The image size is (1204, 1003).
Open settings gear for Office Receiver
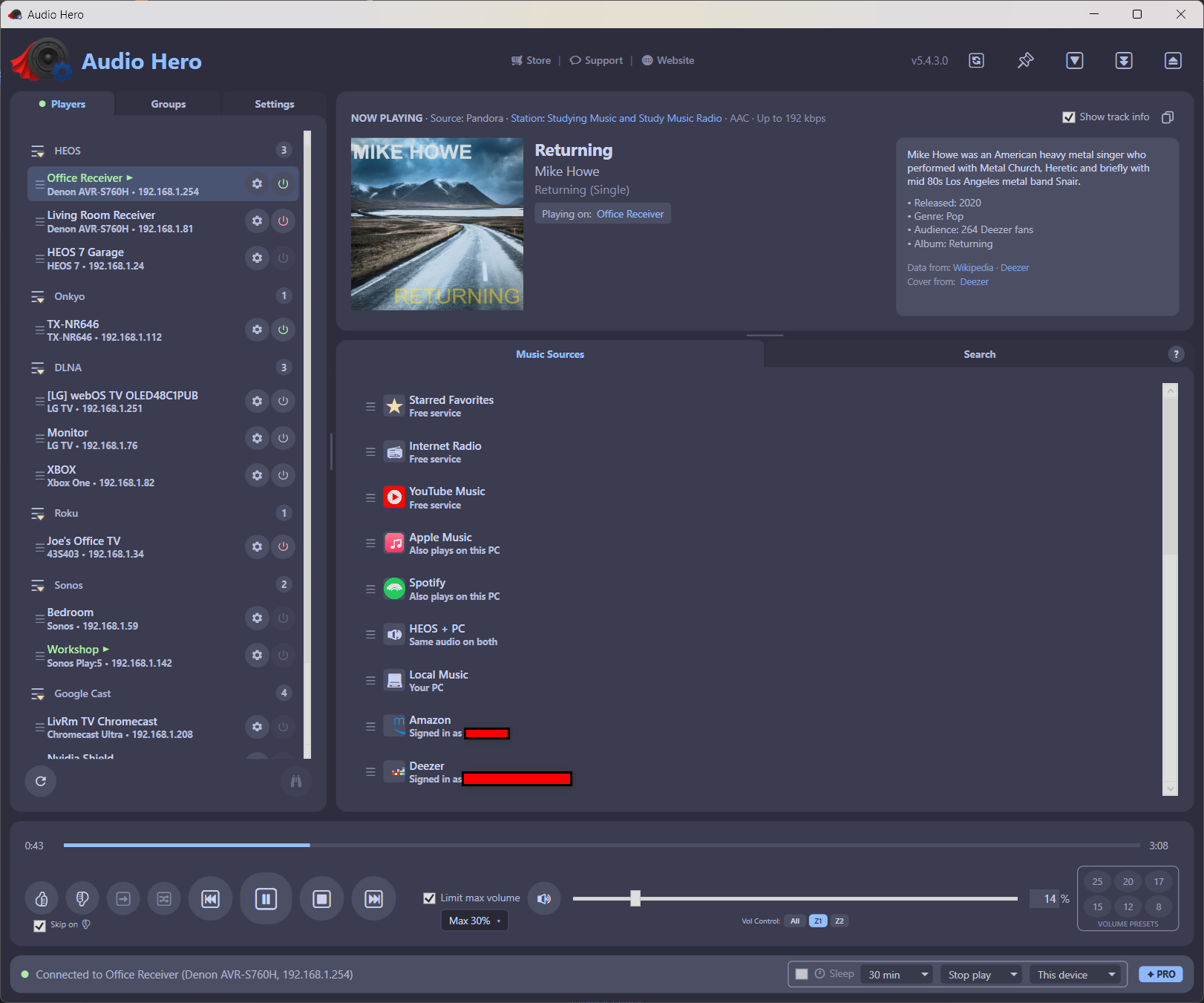[257, 183]
